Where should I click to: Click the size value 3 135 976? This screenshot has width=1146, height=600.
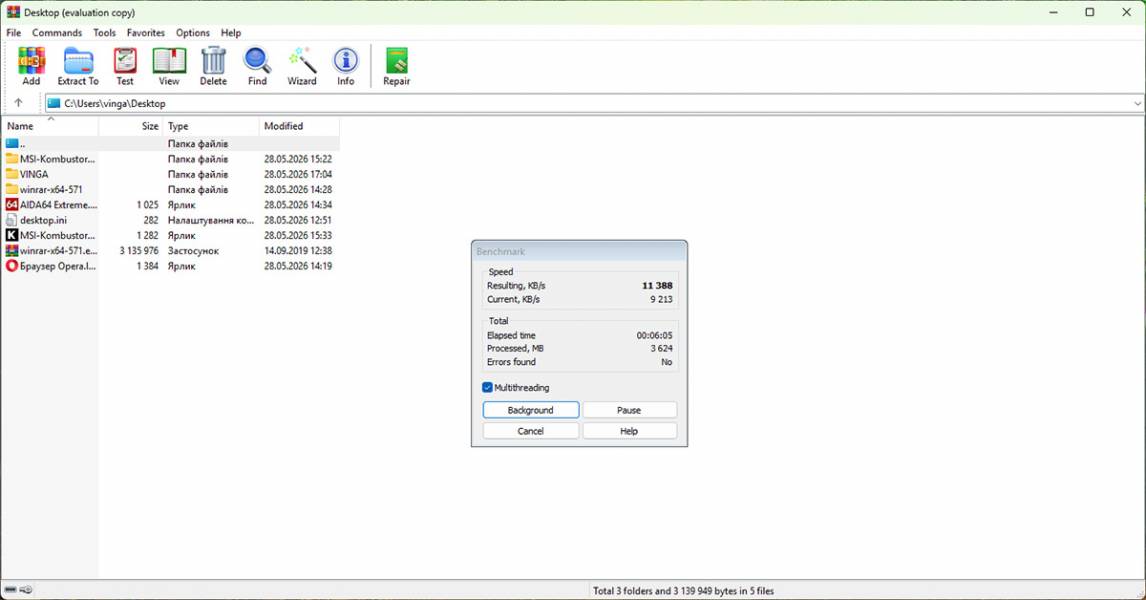[139, 251]
